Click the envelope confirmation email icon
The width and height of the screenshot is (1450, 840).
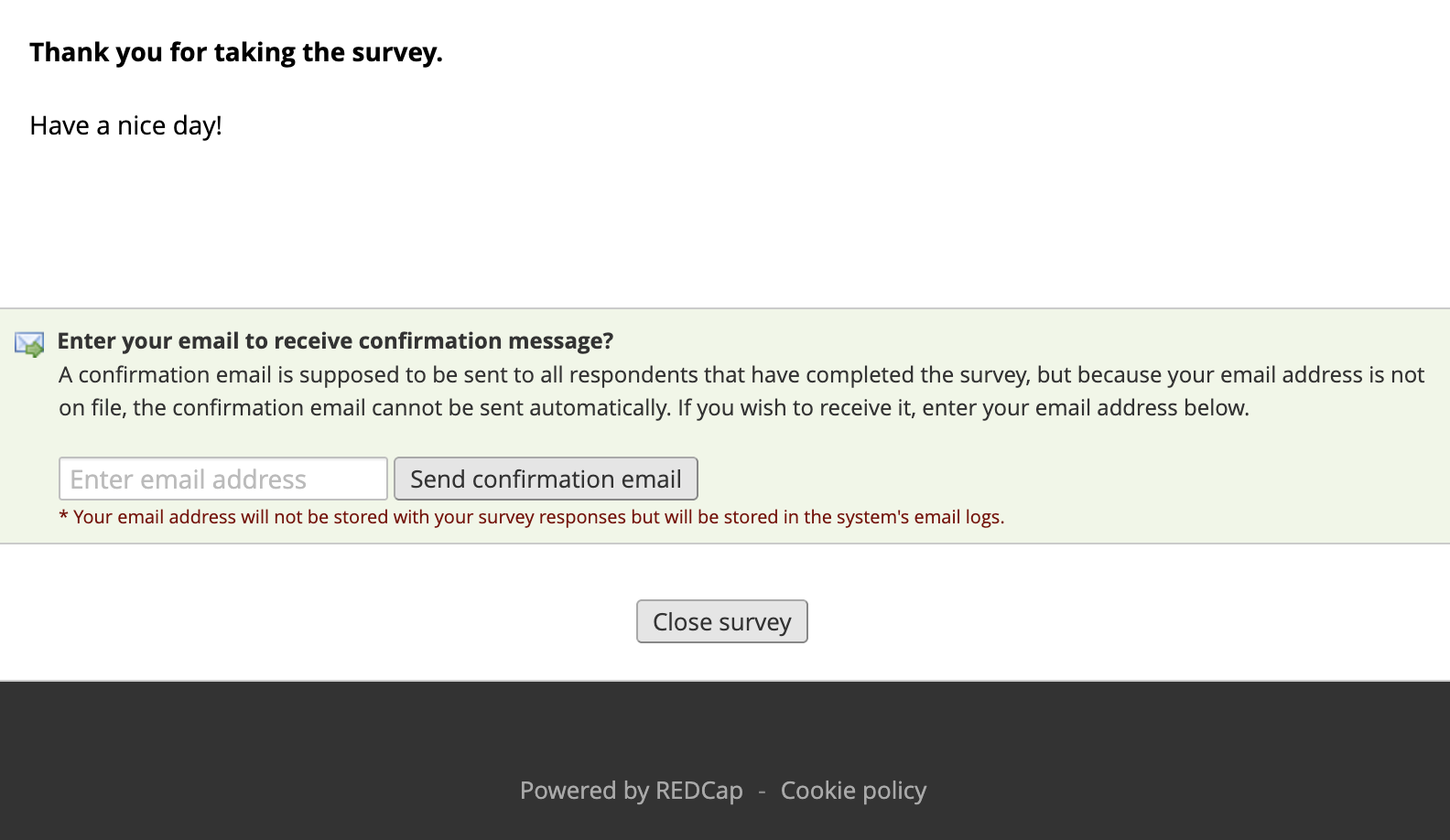pos(29,344)
